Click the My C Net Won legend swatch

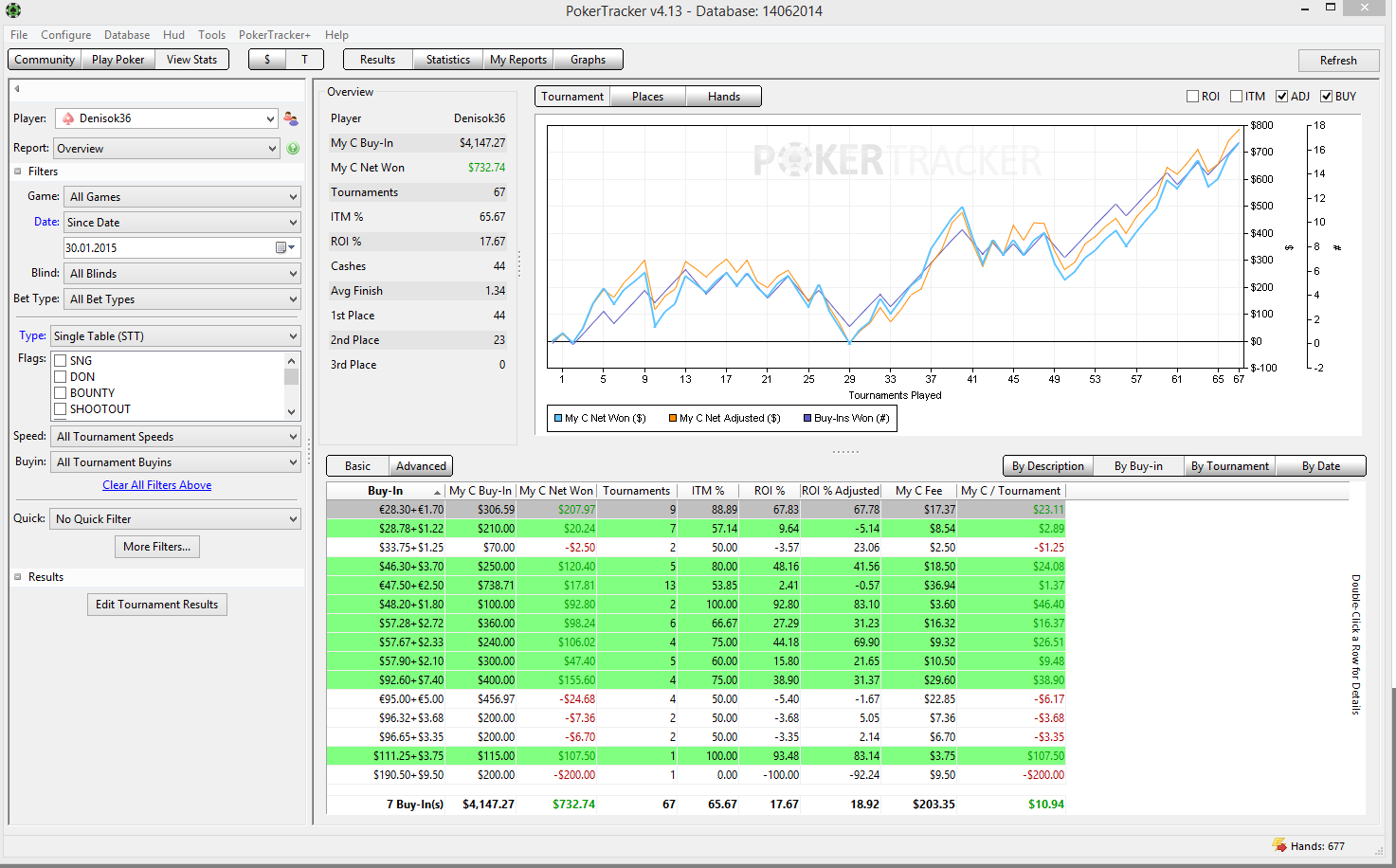(558, 418)
